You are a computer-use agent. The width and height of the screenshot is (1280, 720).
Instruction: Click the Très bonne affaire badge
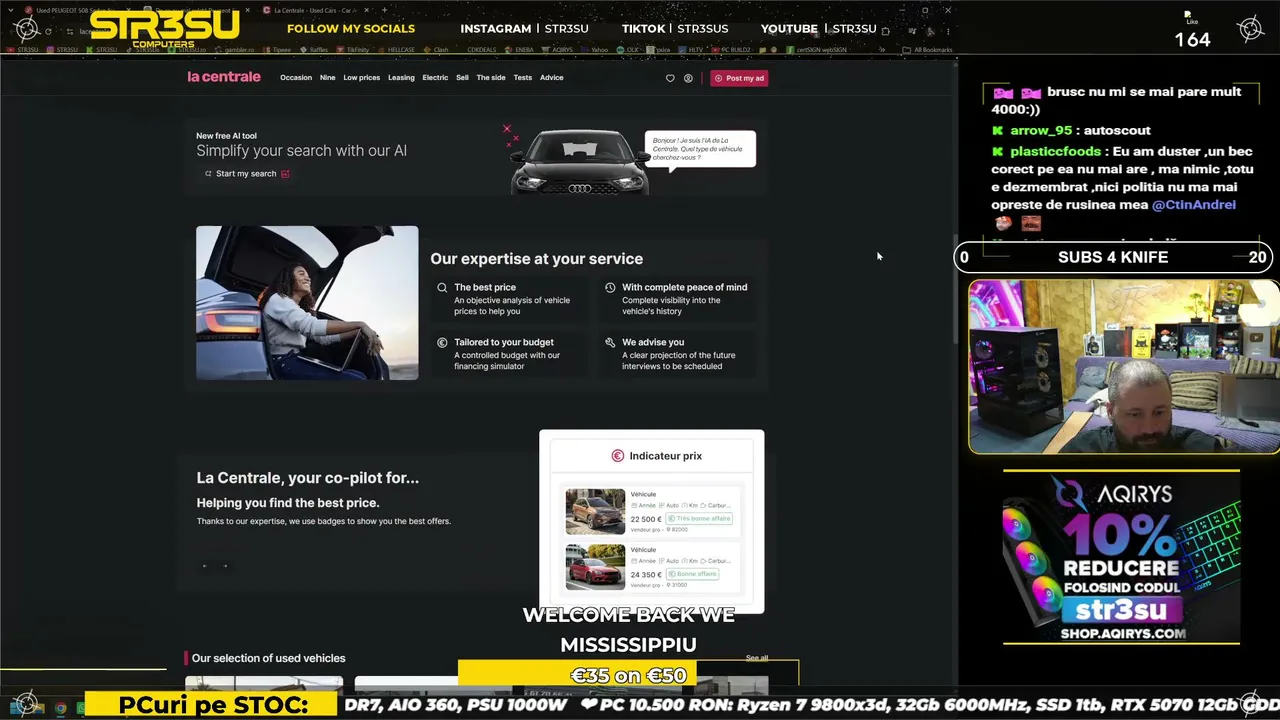699,519
